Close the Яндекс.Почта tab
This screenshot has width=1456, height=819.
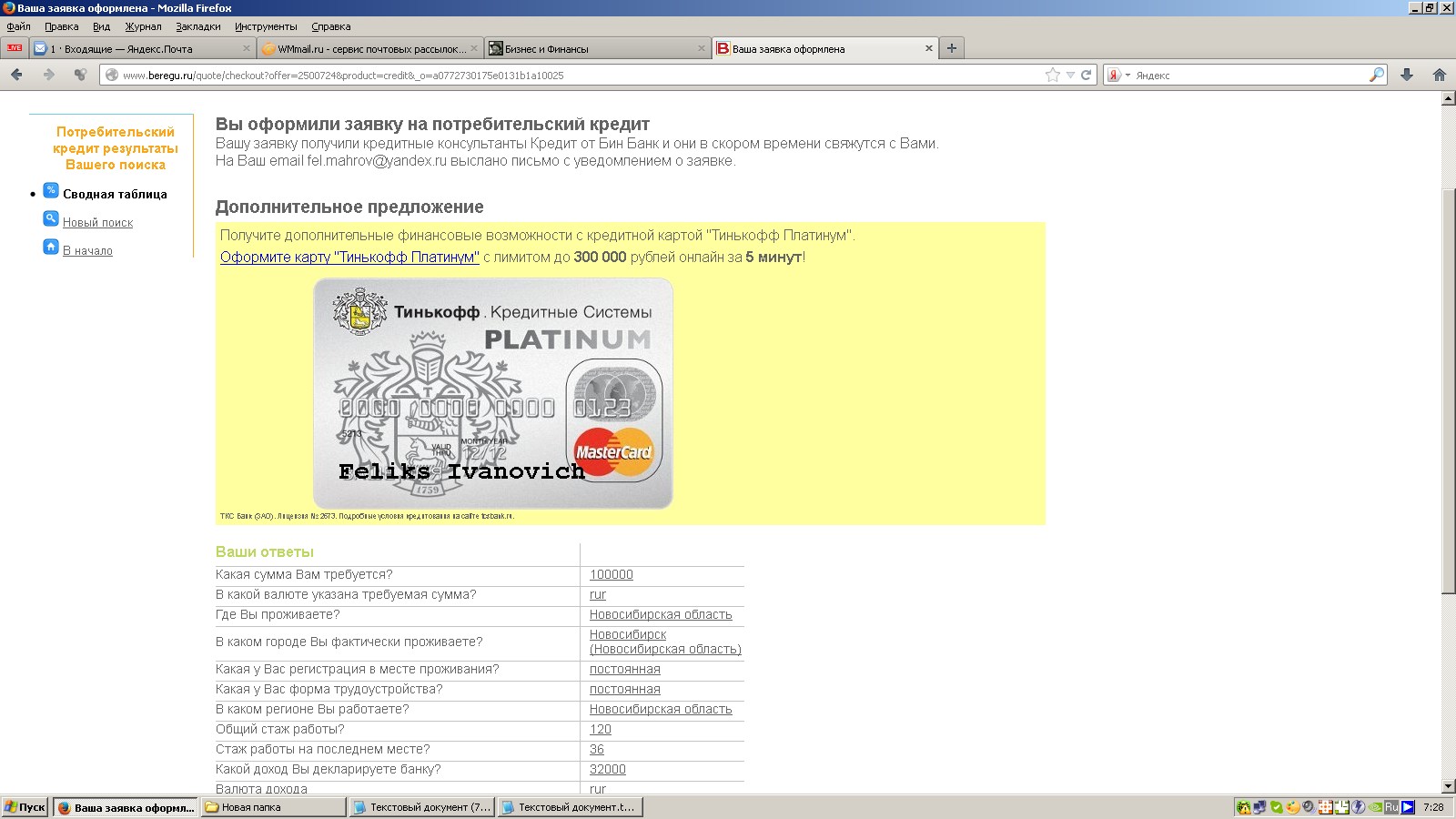pos(246,48)
